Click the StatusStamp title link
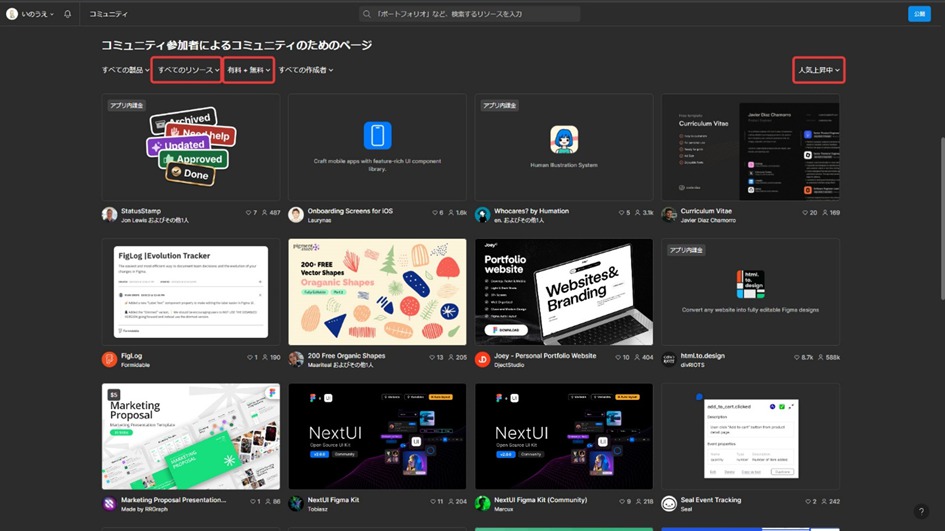Image resolution: width=945 pixels, height=531 pixels. 141,211
